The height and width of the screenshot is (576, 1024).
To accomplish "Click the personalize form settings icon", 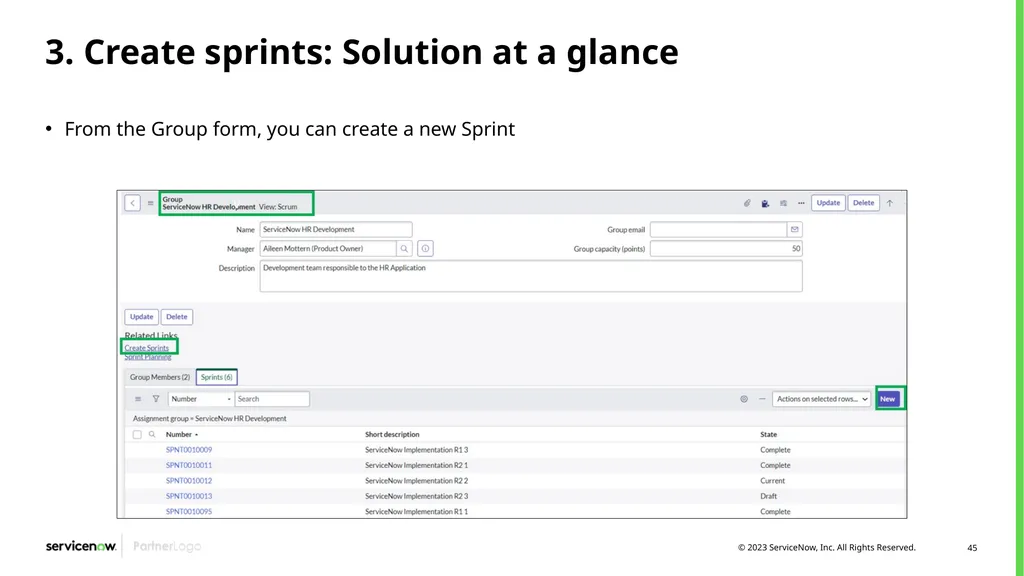I will click(783, 203).
